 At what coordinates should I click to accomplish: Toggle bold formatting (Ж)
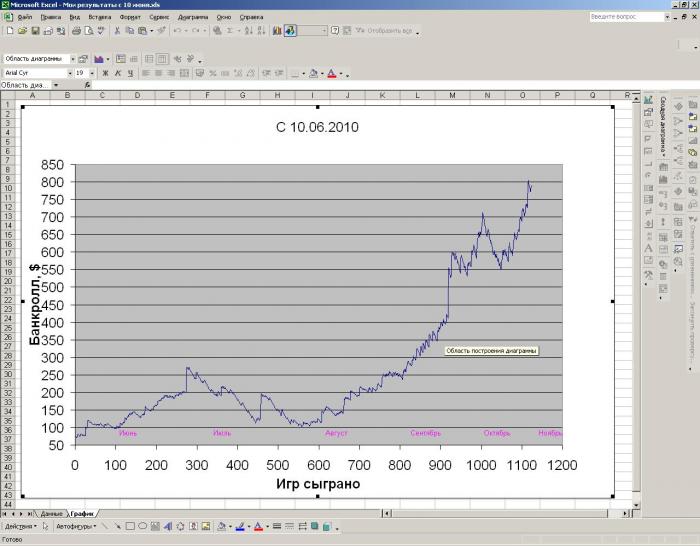[x=104, y=73]
